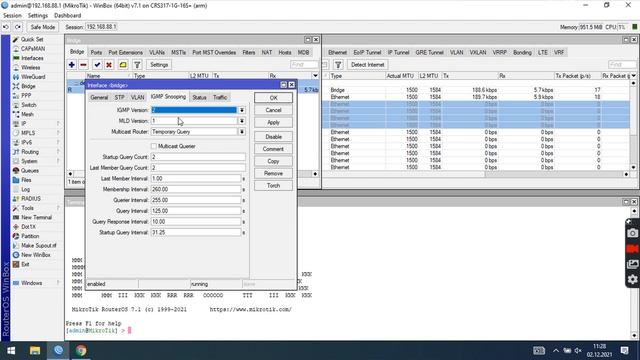
Task: Open Log in sidebar
Action: pos(25,189)
